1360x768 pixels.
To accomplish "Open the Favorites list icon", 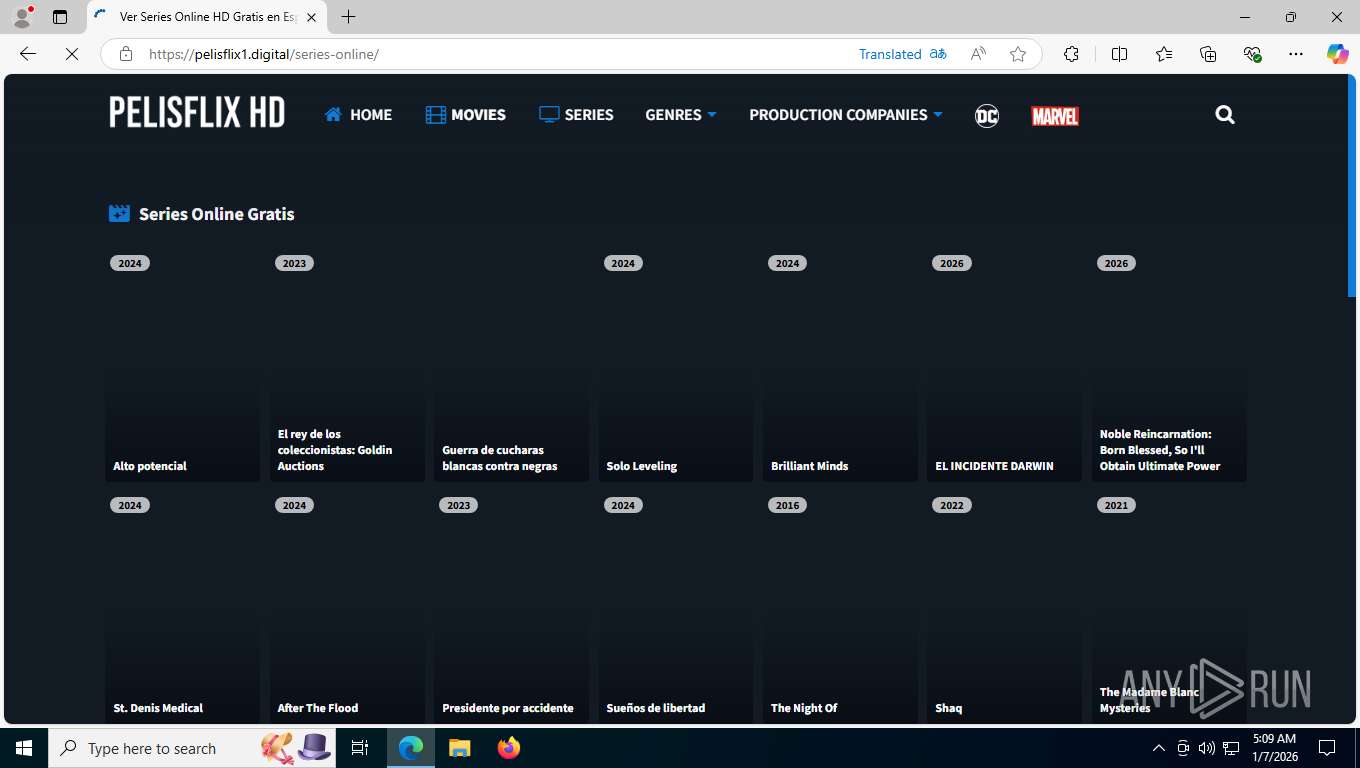I will pyautogui.click(x=1164, y=54).
